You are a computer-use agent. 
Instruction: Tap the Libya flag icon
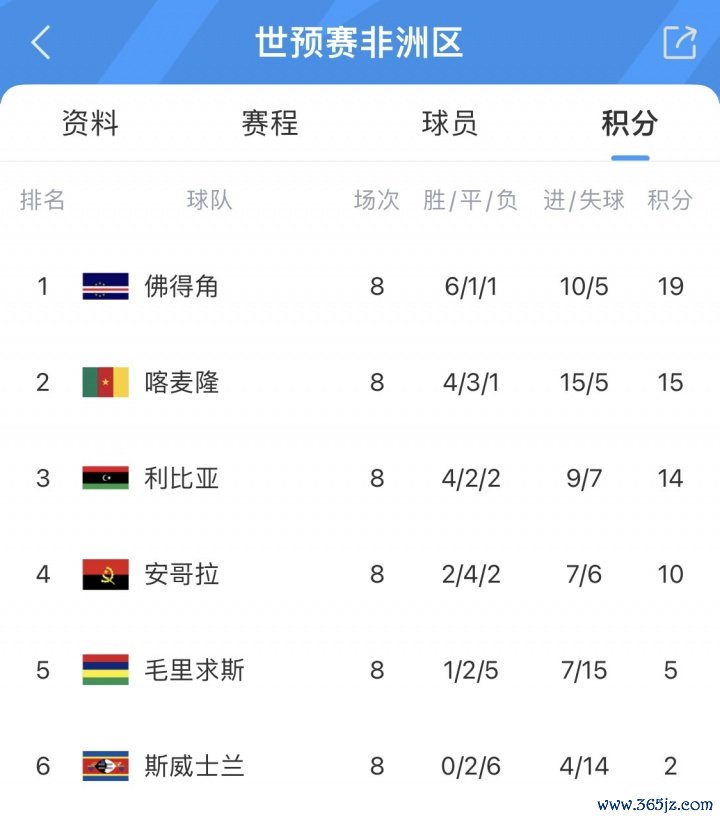[105, 478]
